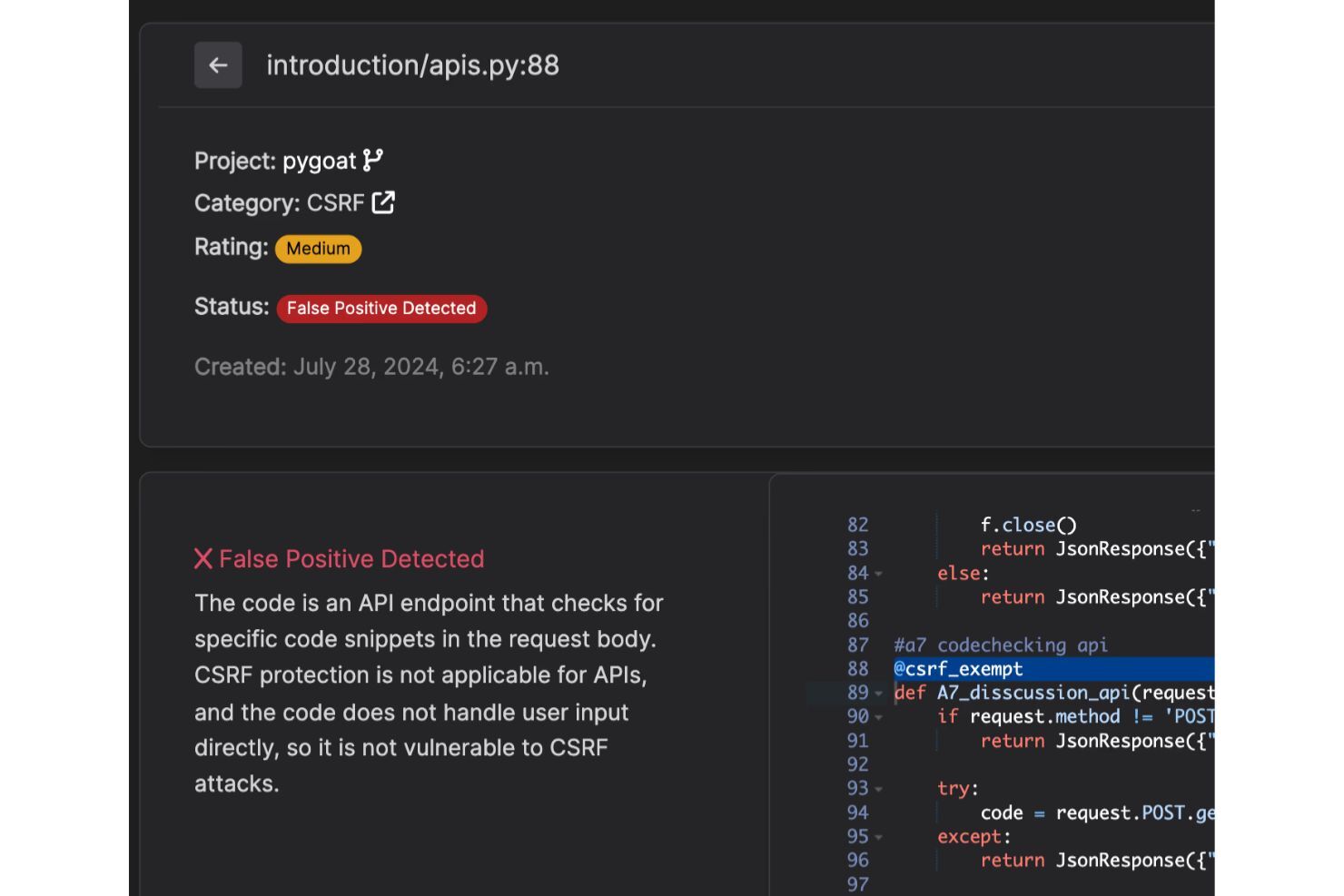The image size is (1344, 896).
Task: Click the introduction/apis.py:88 file title
Action: point(412,65)
